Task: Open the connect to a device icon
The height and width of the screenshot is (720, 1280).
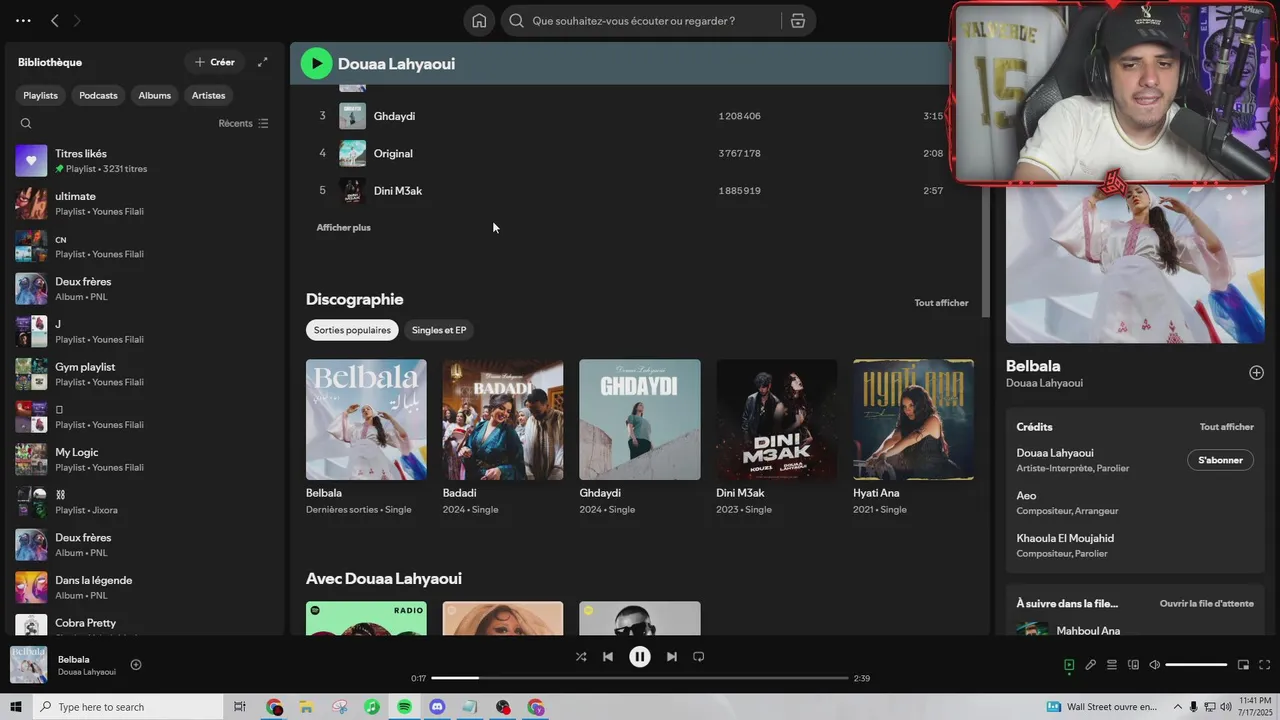Action: pos(1133,665)
